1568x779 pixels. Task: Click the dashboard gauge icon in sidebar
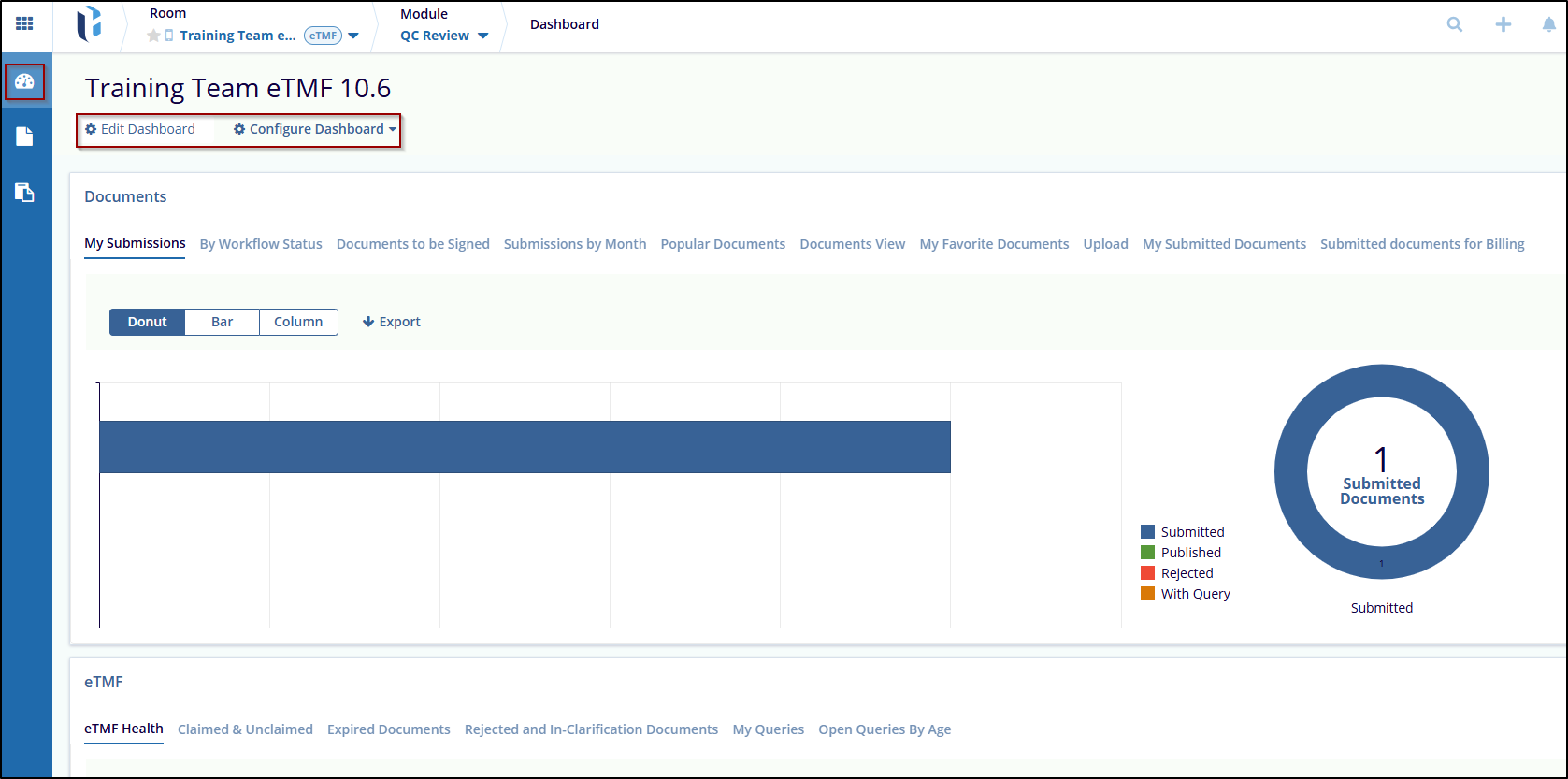point(25,82)
